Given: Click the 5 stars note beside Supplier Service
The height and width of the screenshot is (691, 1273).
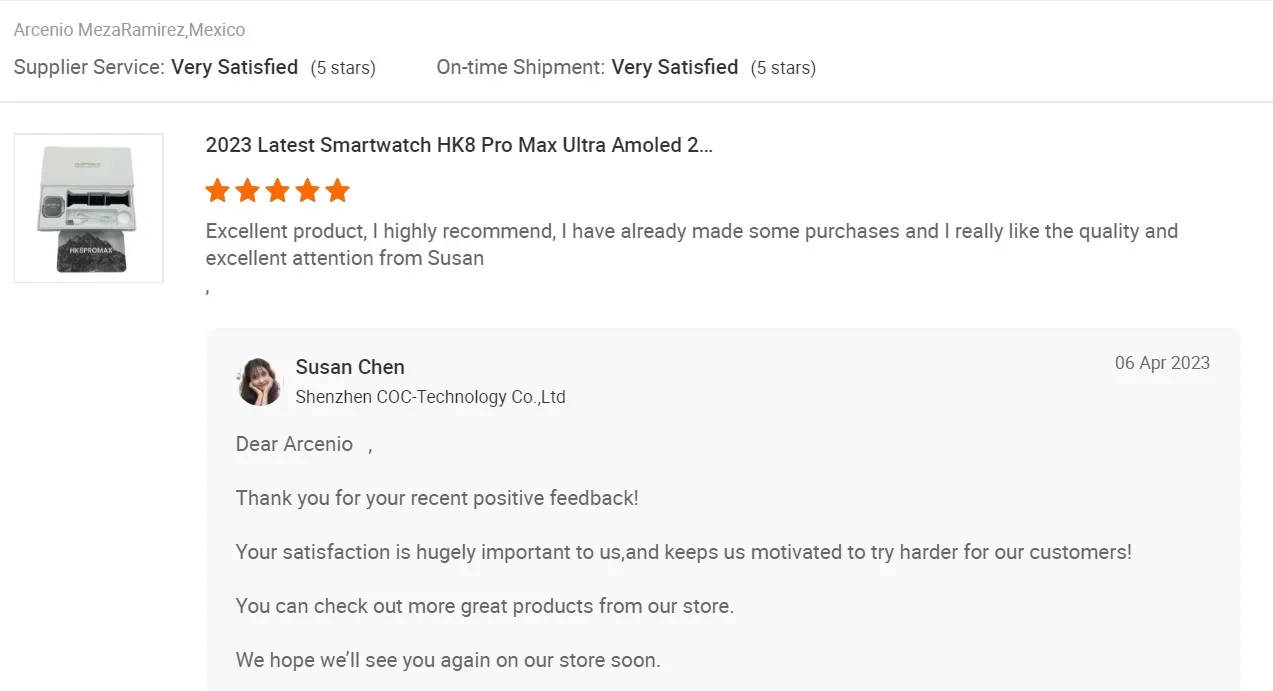Looking at the screenshot, I should (x=343, y=68).
